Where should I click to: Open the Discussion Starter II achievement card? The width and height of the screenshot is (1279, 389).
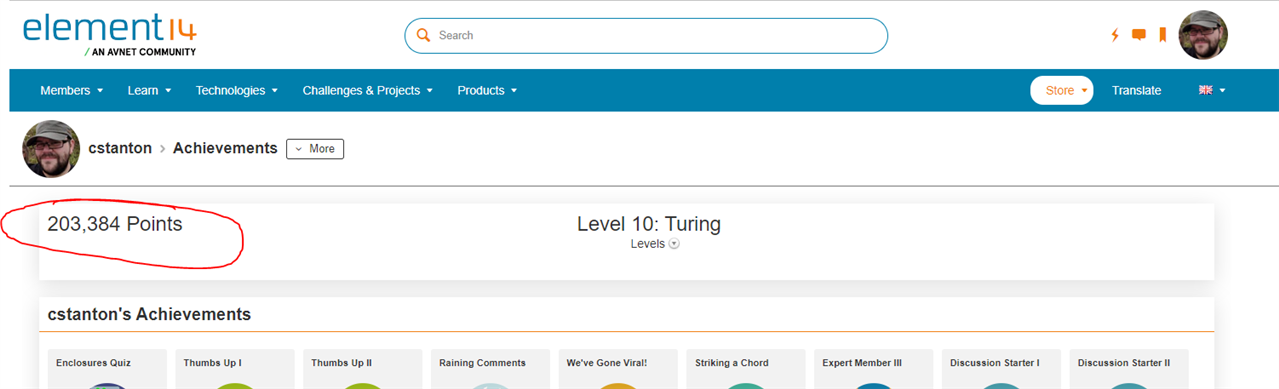click(1129, 369)
